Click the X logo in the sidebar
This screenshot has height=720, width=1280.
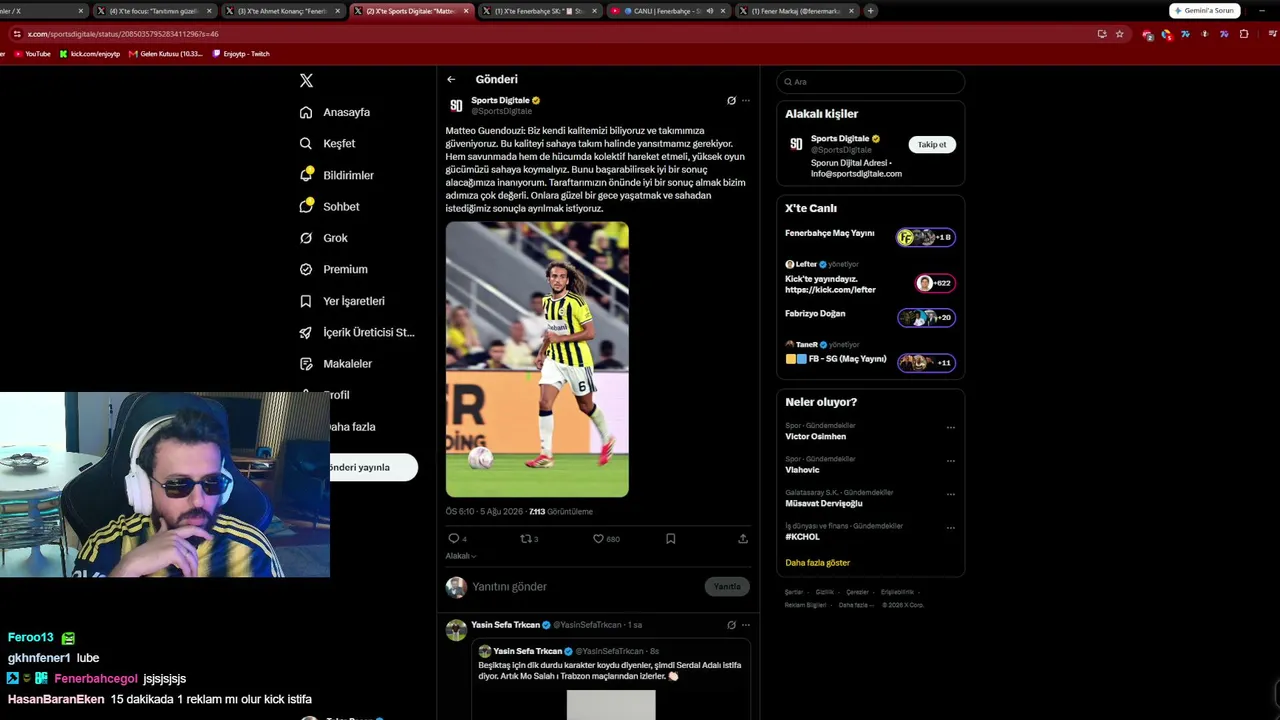click(306, 81)
